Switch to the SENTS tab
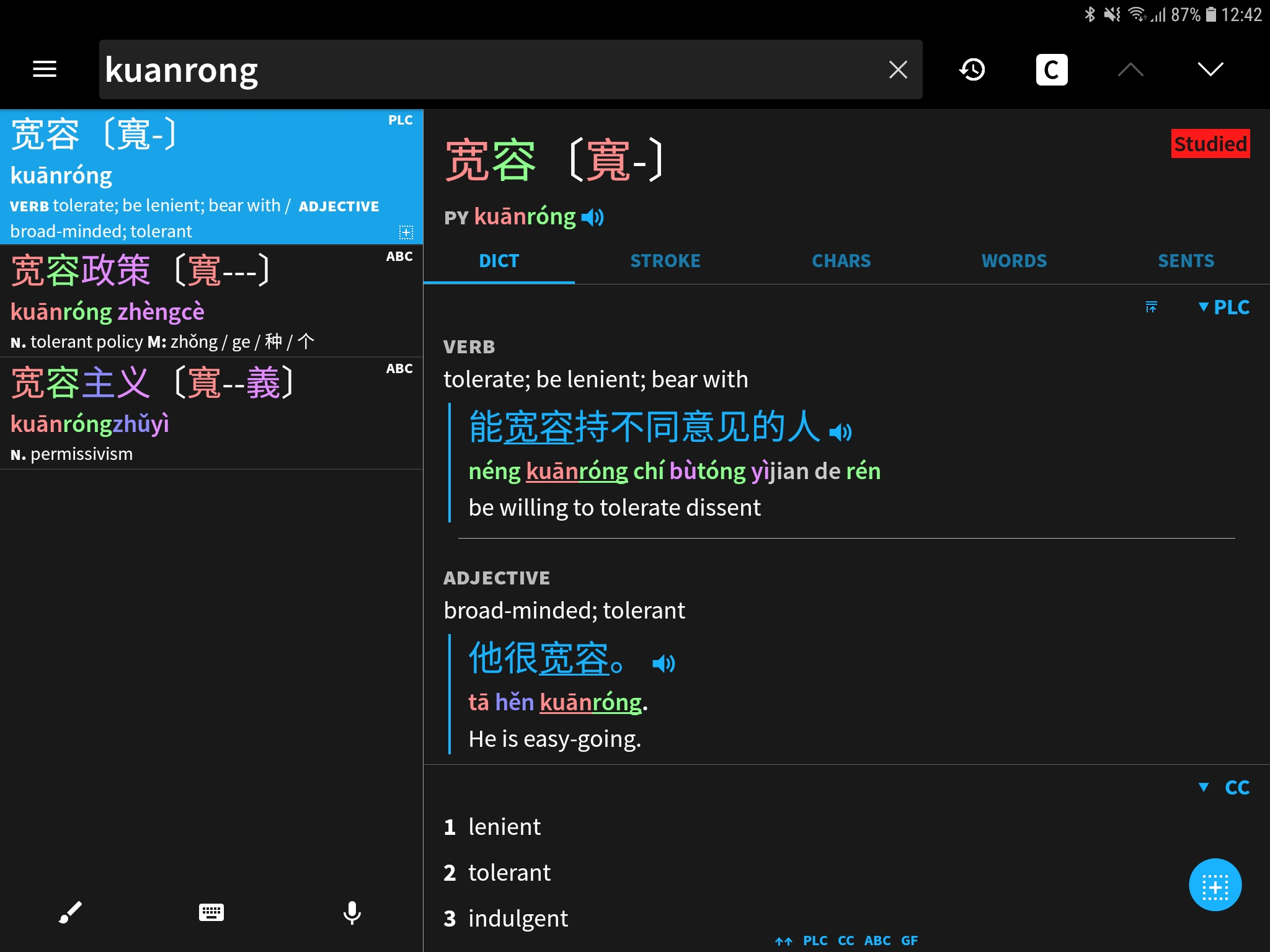The height and width of the screenshot is (952, 1270). click(1186, 261)
